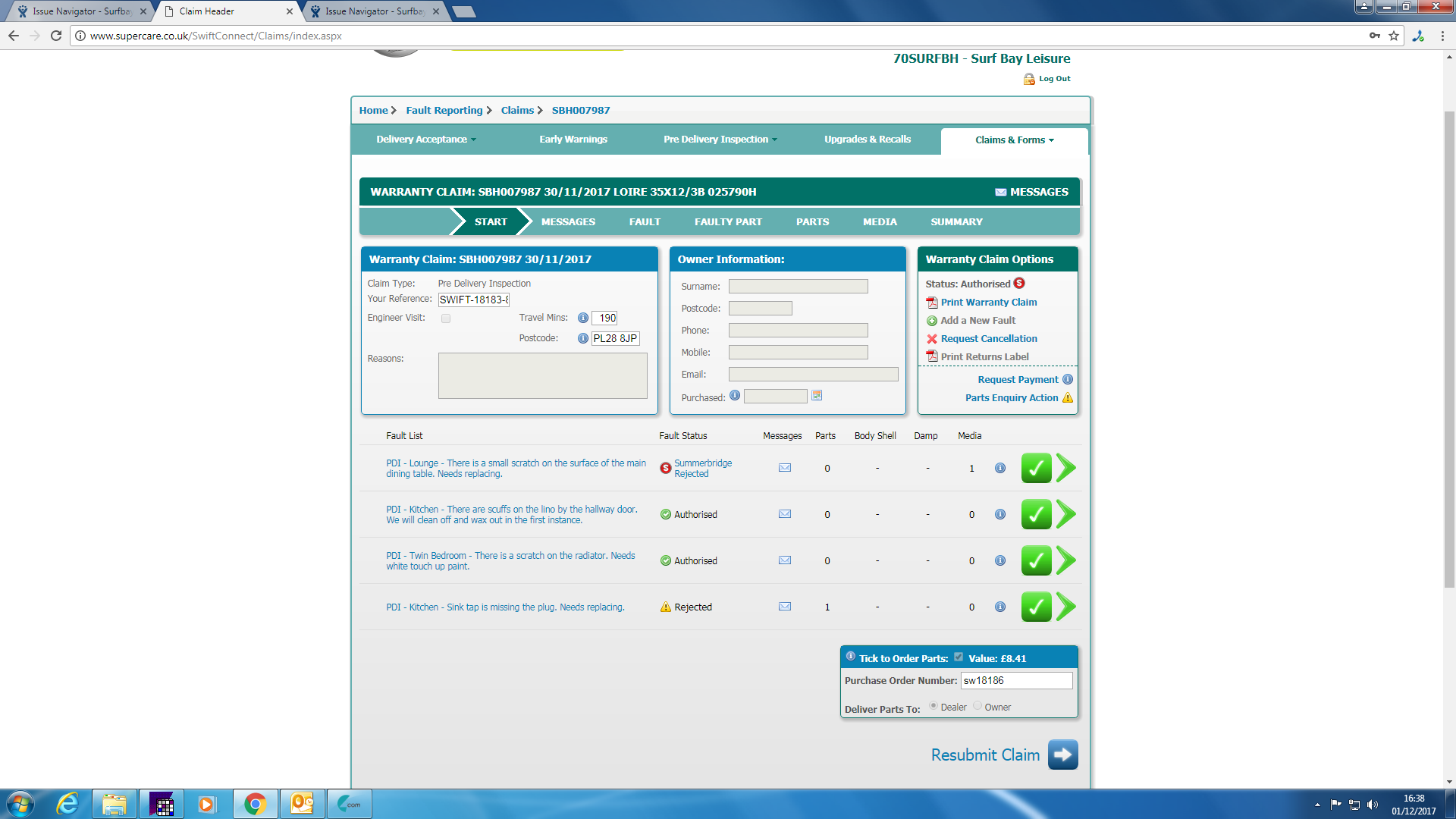Uncheck Tick to Order Parts checkbox
This screenshot has height=819, width=1456.
(x=959, y=657)
